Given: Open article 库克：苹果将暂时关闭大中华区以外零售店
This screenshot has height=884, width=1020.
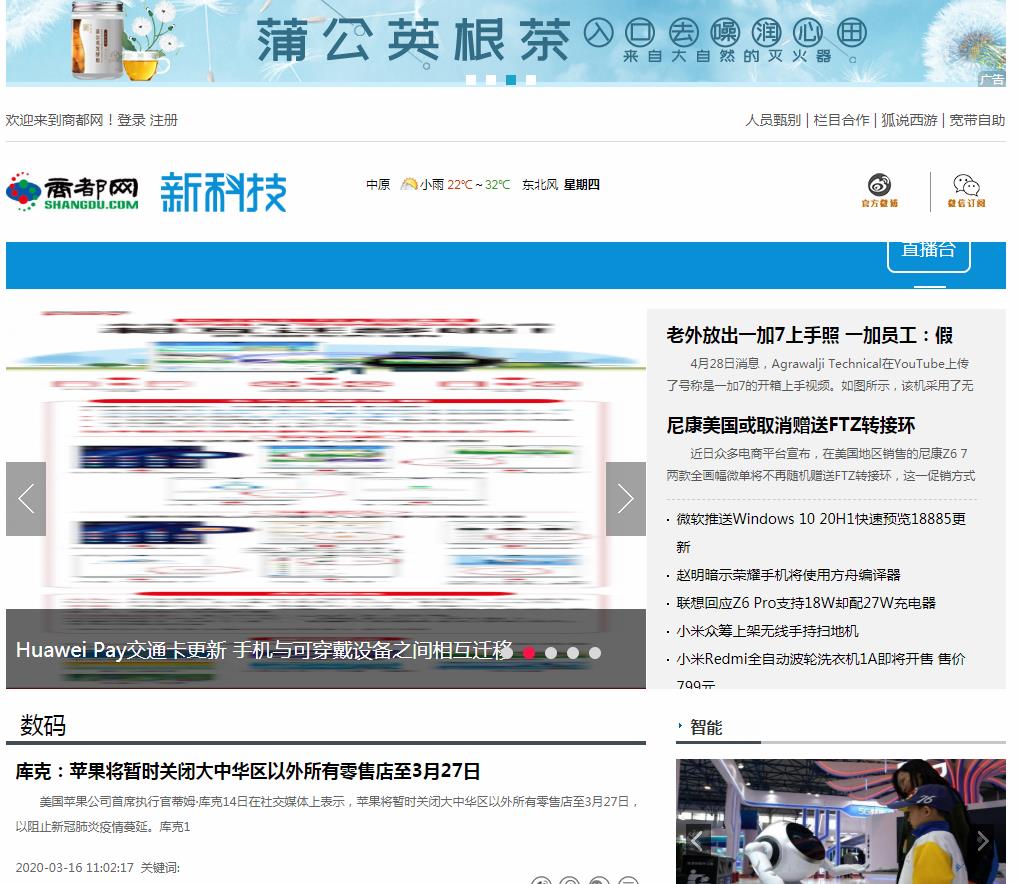Looking at the screenshot, I should (x=247, y=771).
